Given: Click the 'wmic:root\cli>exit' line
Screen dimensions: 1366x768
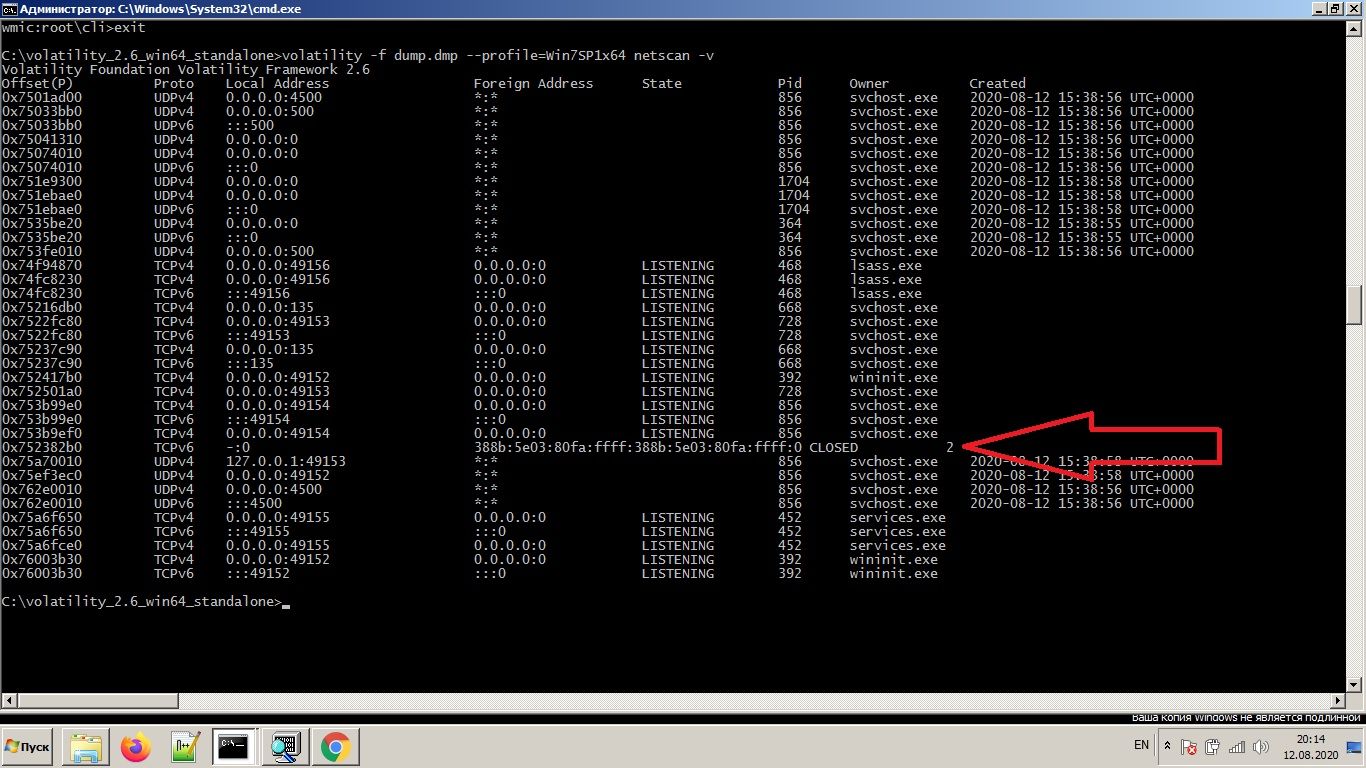Looking at the screenshot, I should (74, 27).
